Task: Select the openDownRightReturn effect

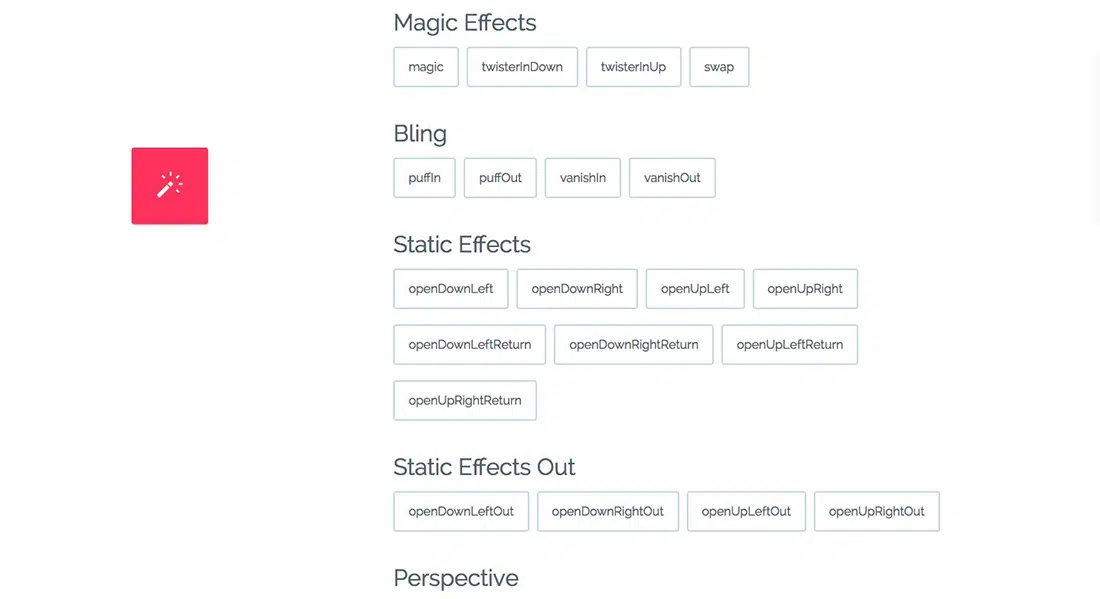Action: (634, 345)
